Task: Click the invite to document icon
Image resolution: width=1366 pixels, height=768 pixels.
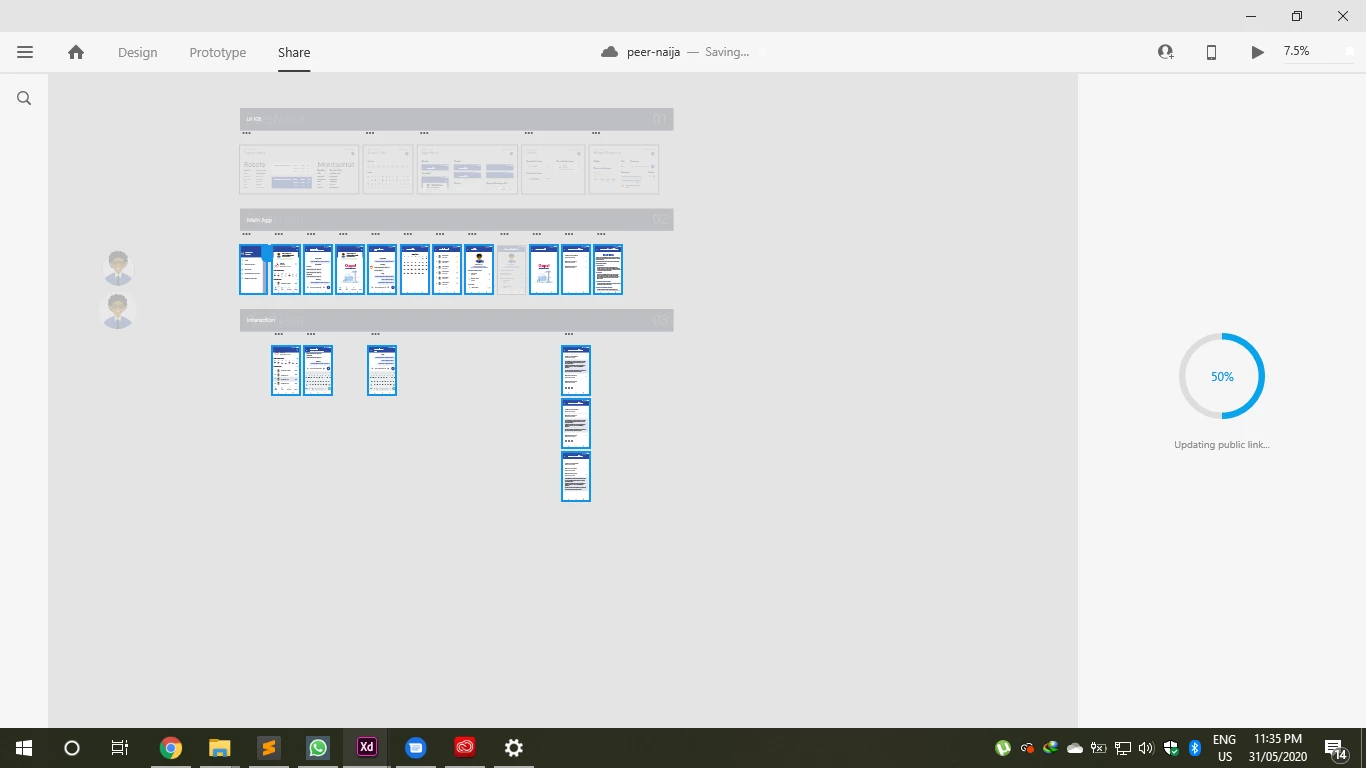Action: tap(1166, 52)
